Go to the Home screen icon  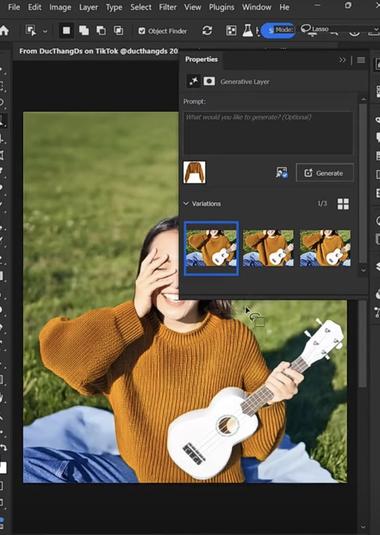click(x=4, y=31)
